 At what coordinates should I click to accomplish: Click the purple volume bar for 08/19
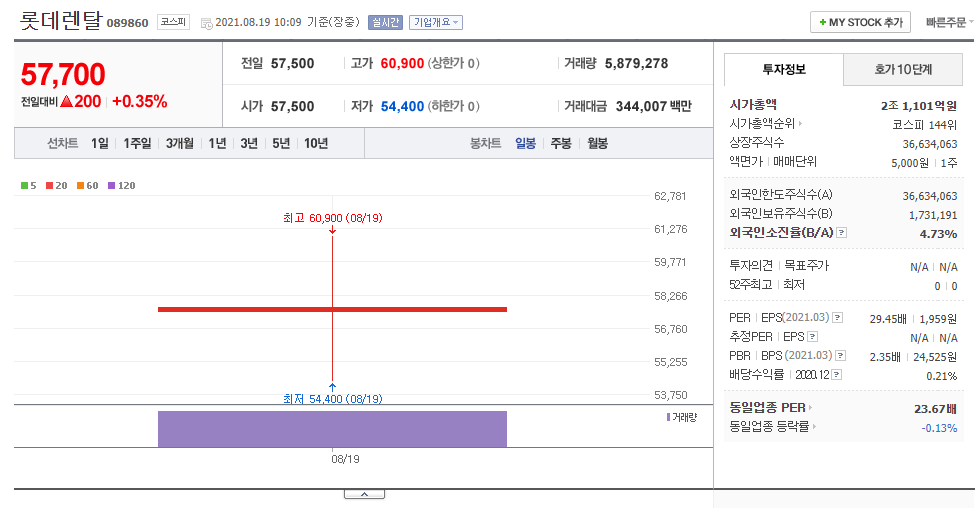pos(332,429)
